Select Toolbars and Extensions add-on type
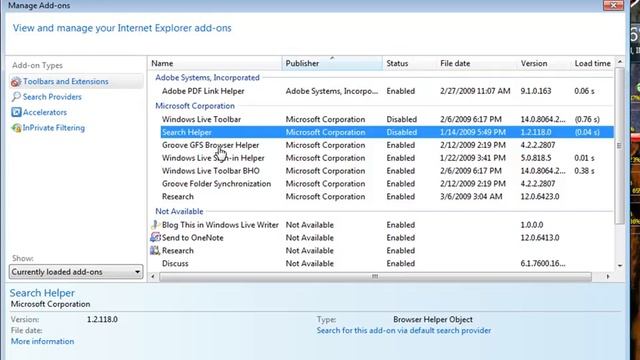This screenshot has width=640, height=360. (x=76, y=82)
